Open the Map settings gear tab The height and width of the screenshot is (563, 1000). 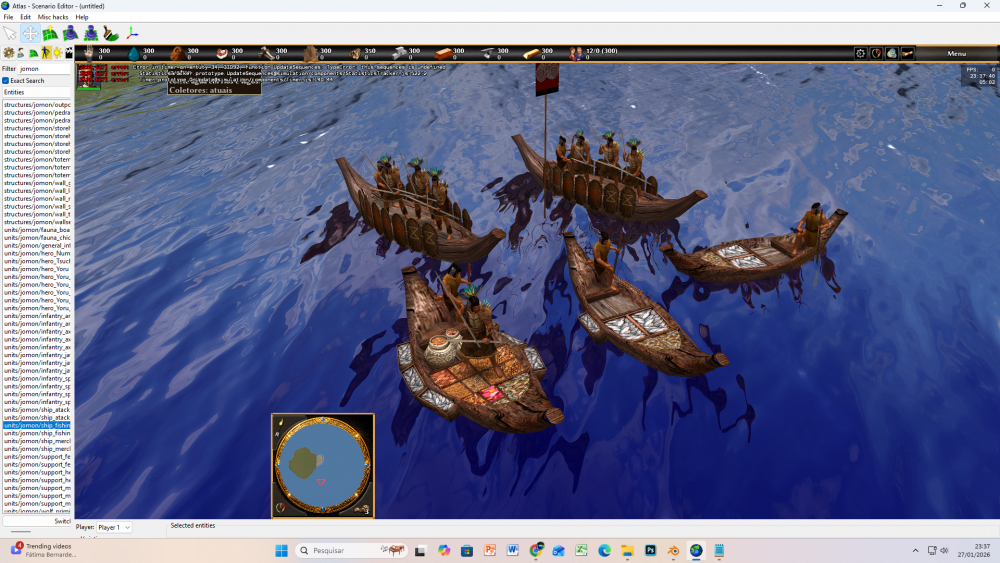[9, 53]
